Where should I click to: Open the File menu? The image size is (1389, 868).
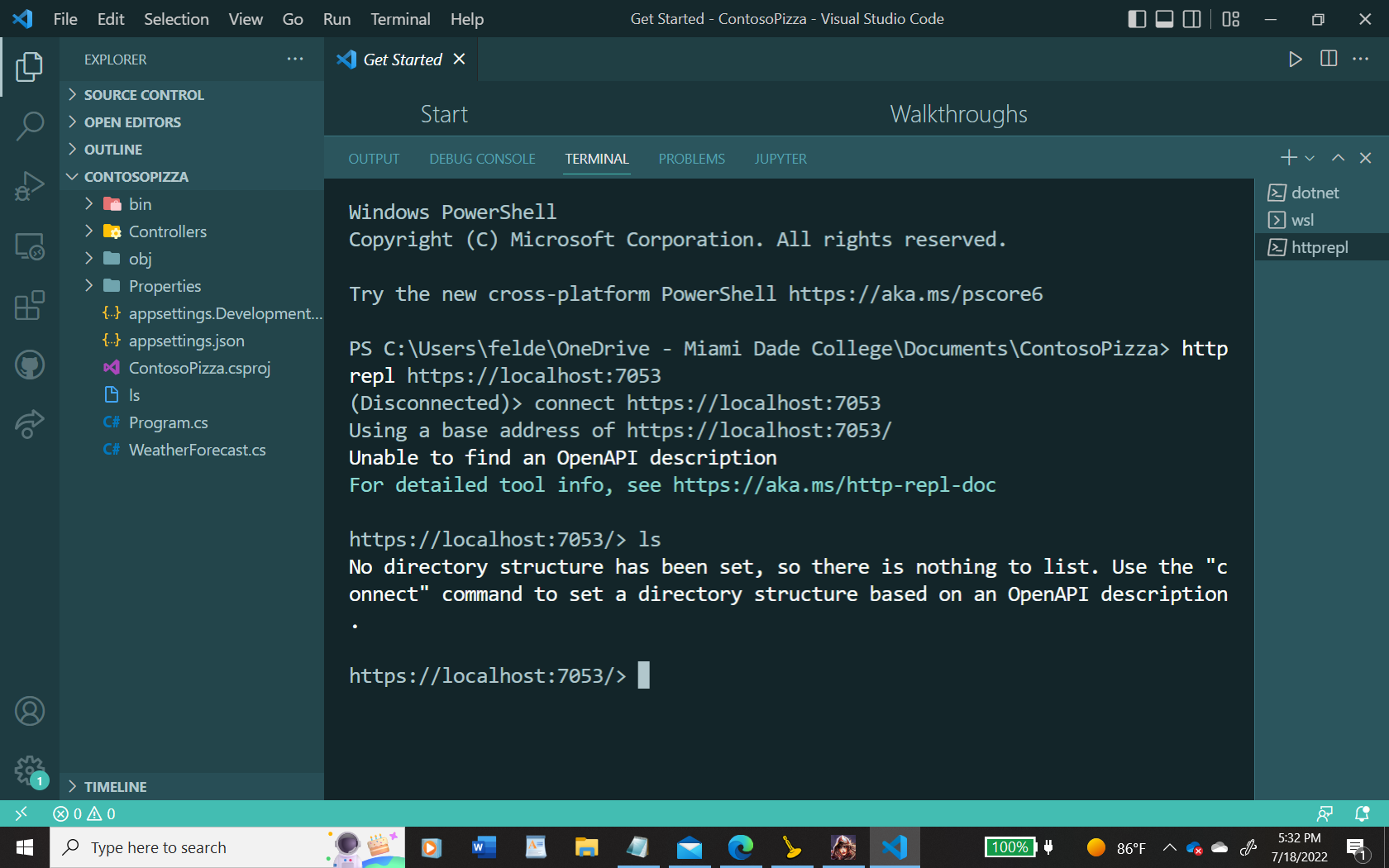coord(65,19)
